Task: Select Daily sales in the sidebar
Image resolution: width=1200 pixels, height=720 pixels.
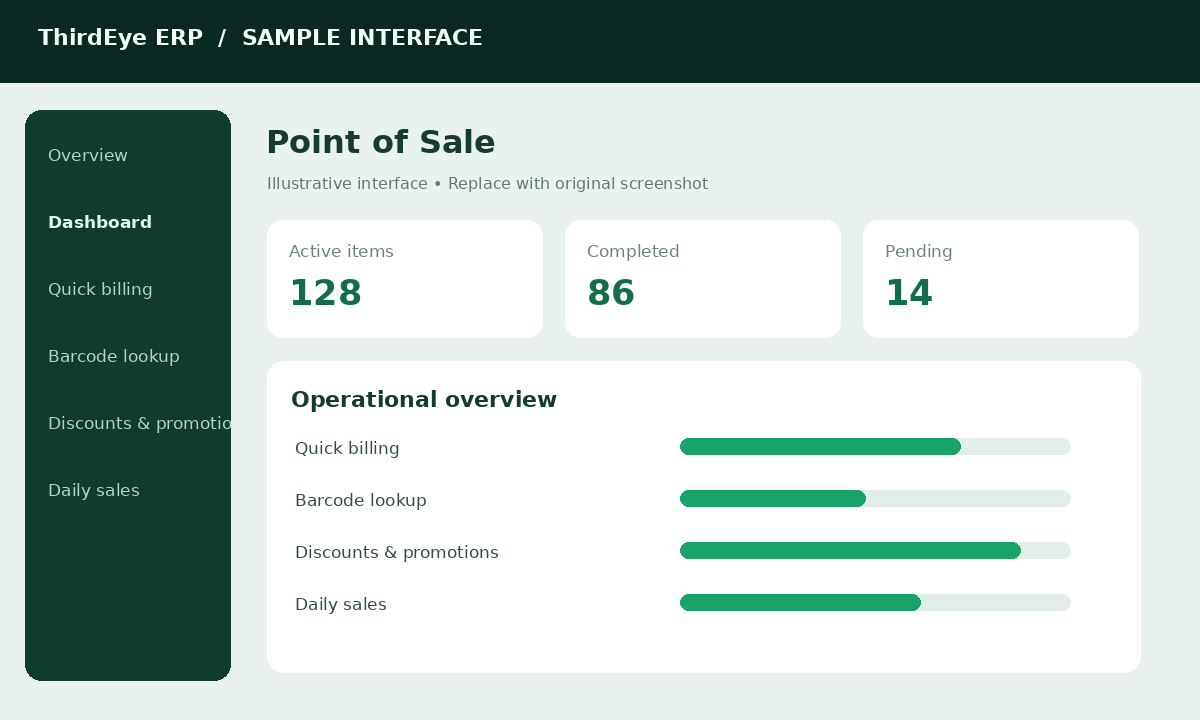Action: coord(94,491)
